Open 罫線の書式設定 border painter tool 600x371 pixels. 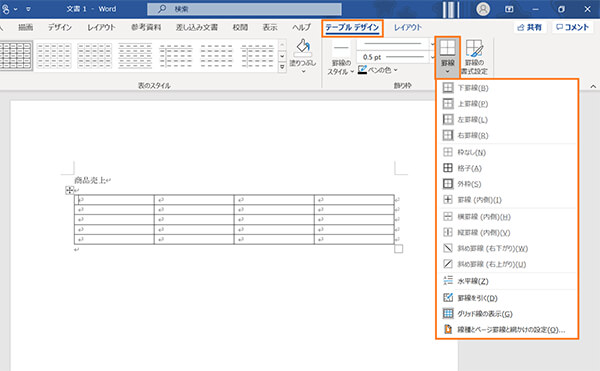pyautogui.click(x=474, y=57)
